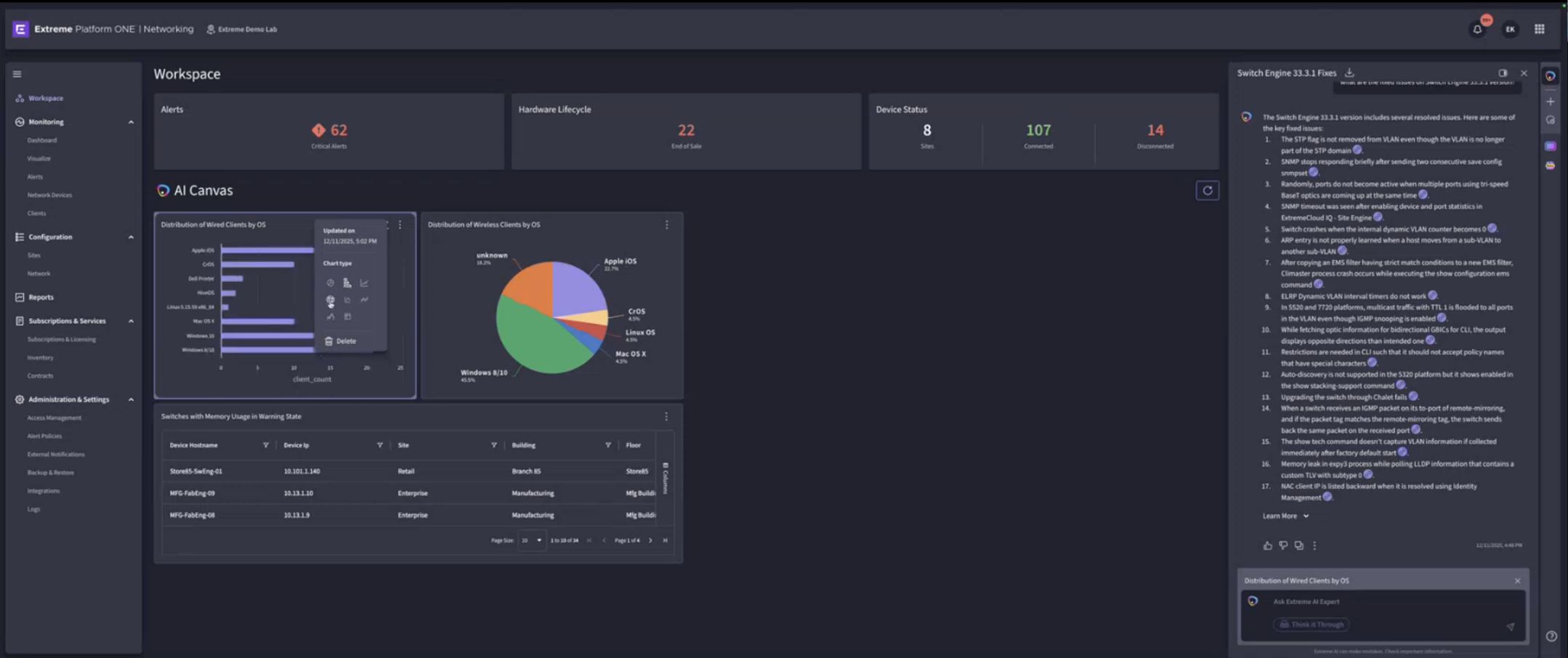
Task: Open Reports in sidebar
Action: [41, 297]
